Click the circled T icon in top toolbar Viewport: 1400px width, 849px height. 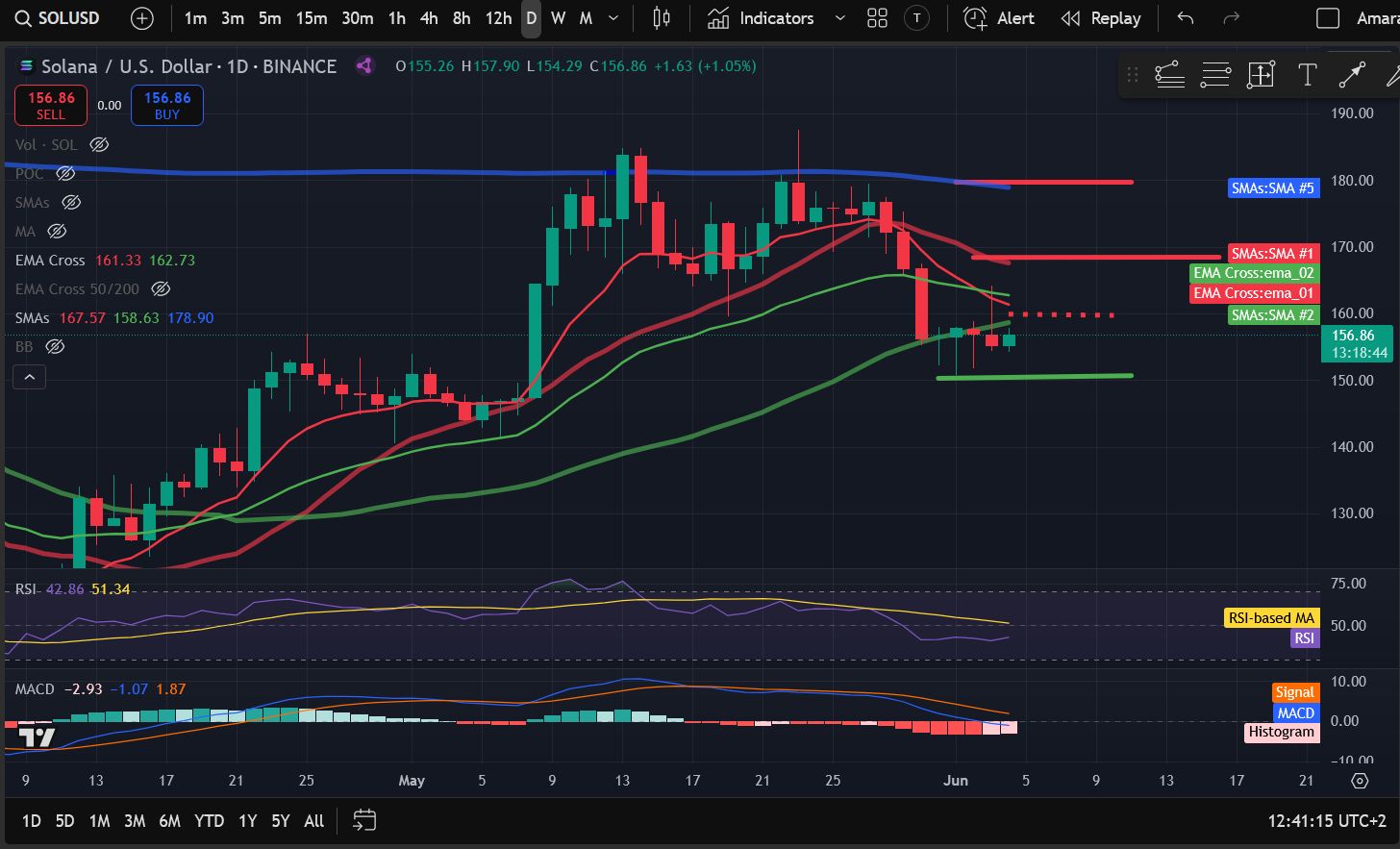coord(917,18)
